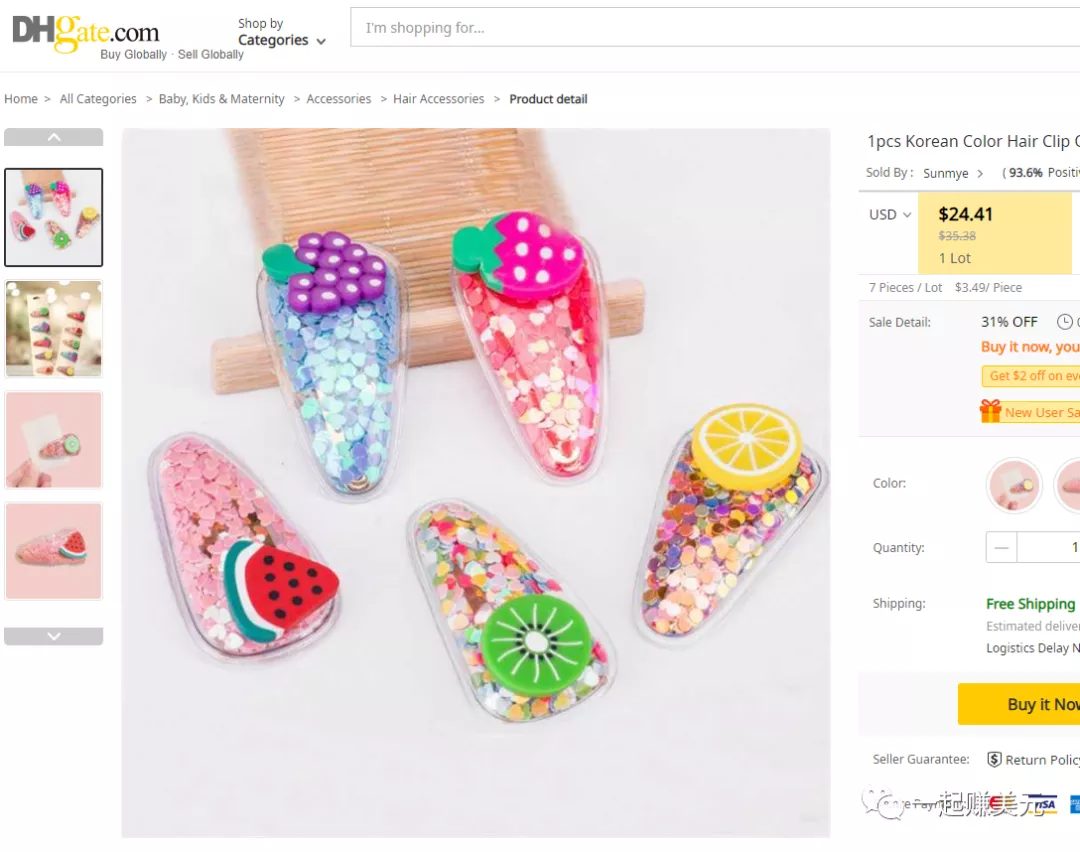Viewport: 1080px width, 852px height.
Task: Click the arrow next to seller Sunmye
Action: pos(980,174)
